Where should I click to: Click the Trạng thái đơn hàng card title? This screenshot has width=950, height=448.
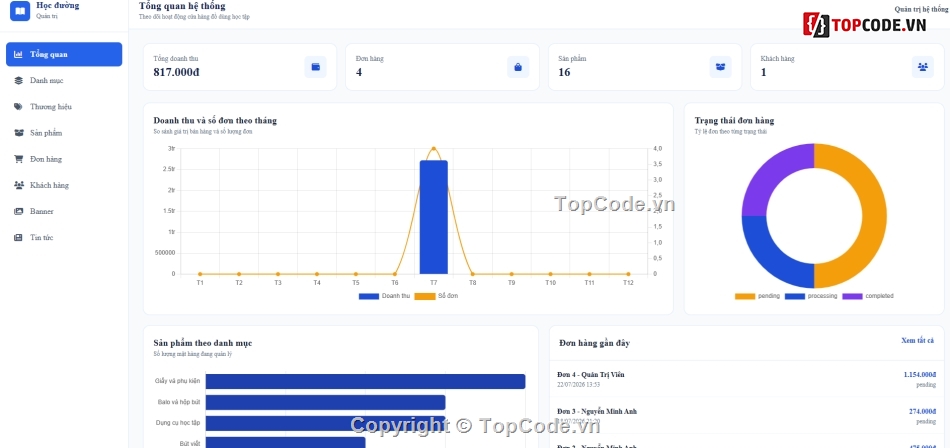point(734,121)
